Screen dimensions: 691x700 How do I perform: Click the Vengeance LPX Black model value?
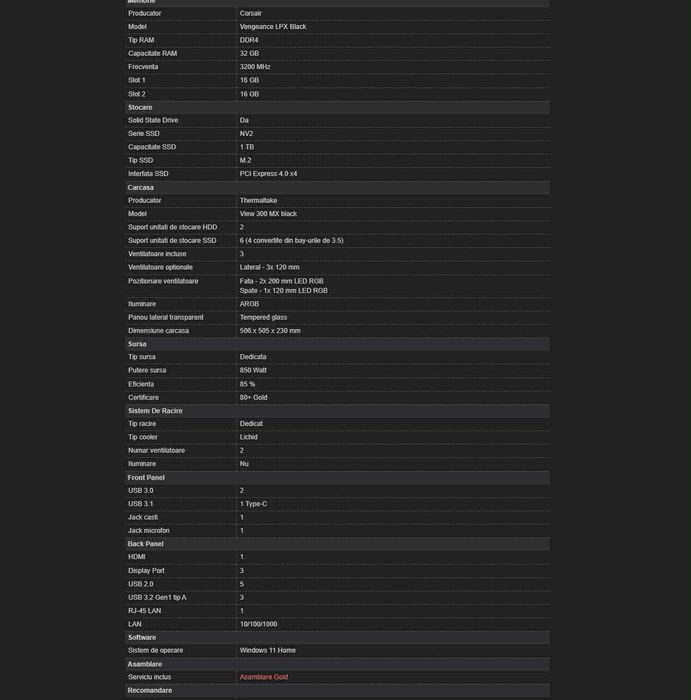[x=273, y=27]
